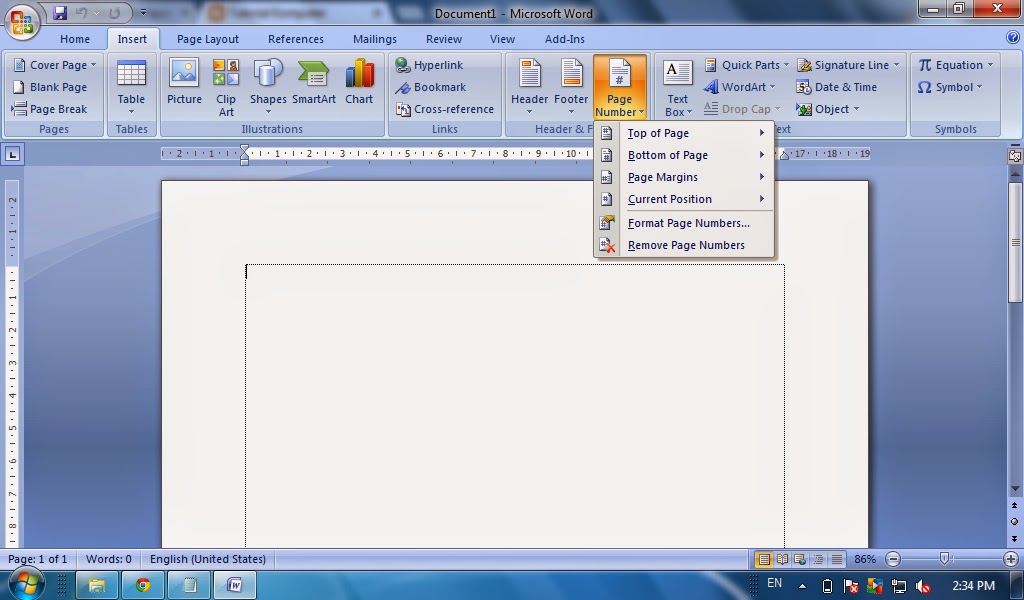Insert Date & Time
The height and width of the screenshot is (600, 1024).
coord(837,87)
